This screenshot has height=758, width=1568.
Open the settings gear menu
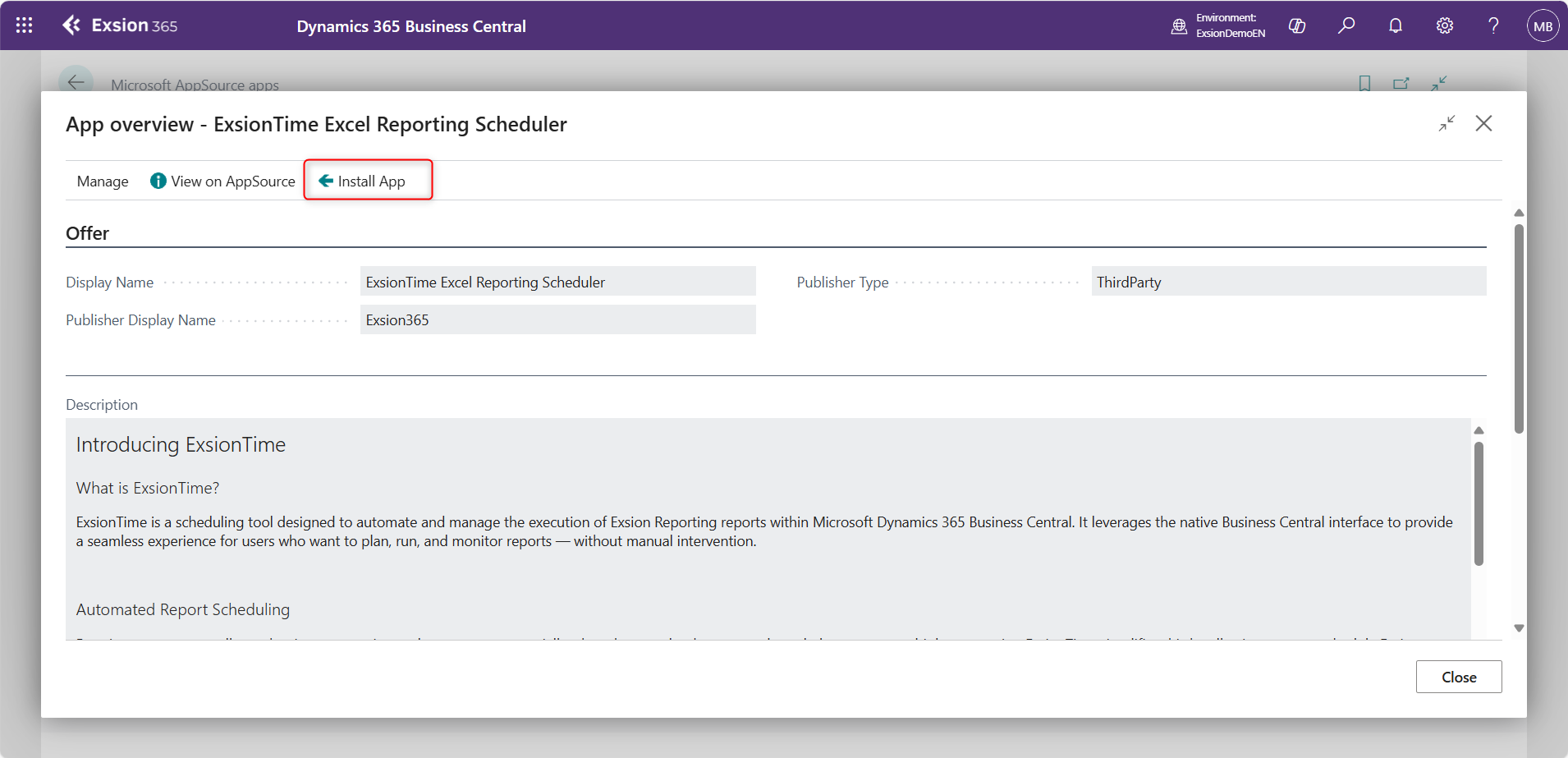pyautogui.click(x=1445, y=25)
